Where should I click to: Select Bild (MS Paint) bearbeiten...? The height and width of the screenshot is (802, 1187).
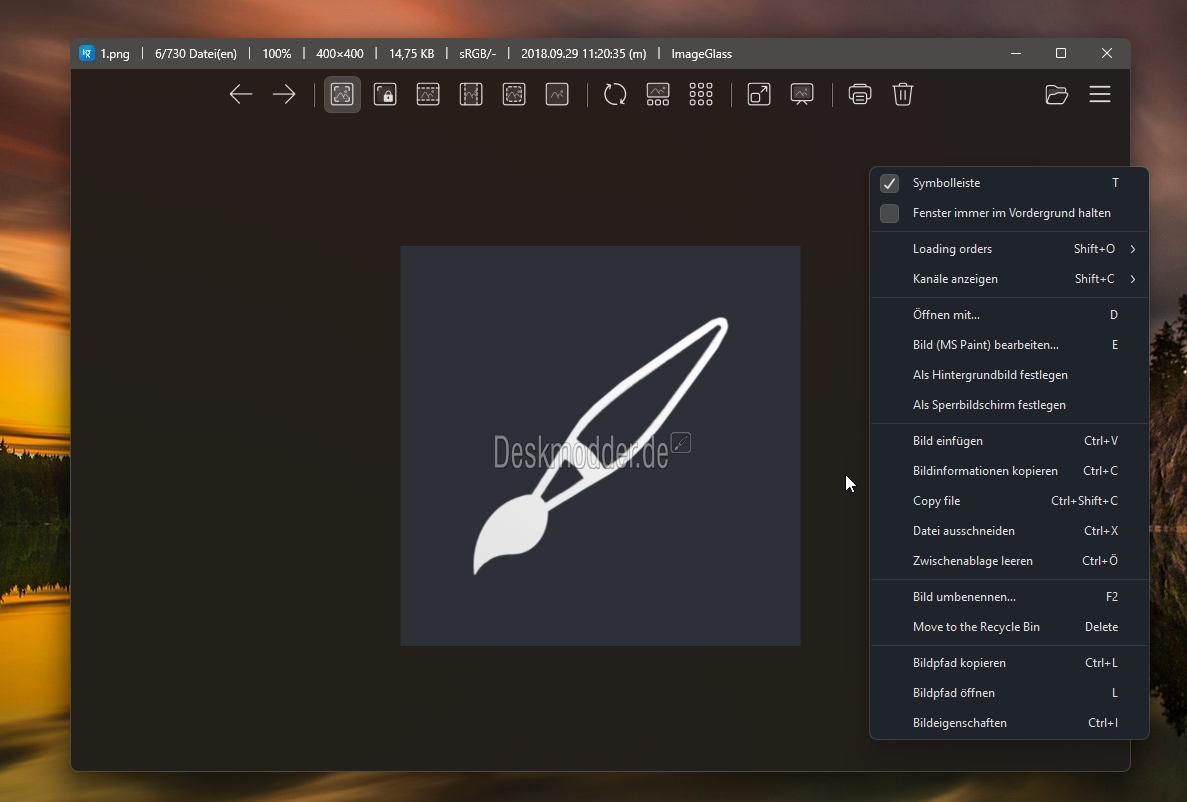[x=1009, y=345]
